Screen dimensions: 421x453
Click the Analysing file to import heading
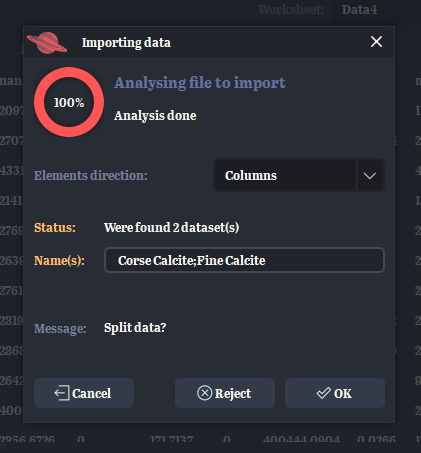(x=200, y=83)
